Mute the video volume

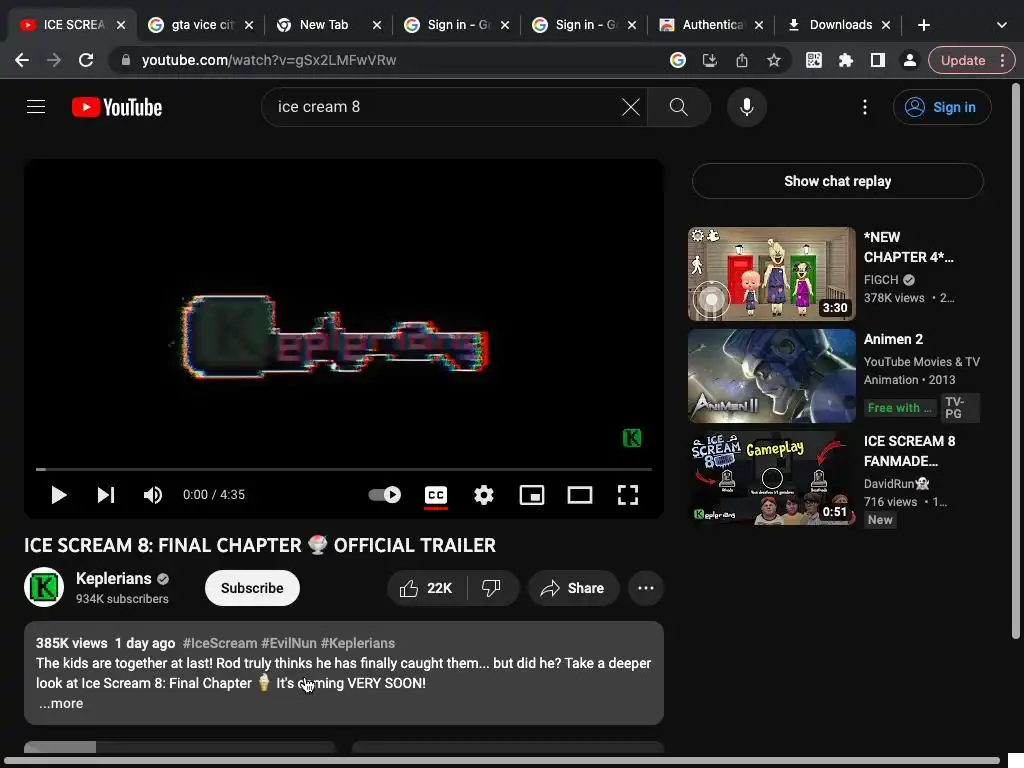[x=153, y=495]
